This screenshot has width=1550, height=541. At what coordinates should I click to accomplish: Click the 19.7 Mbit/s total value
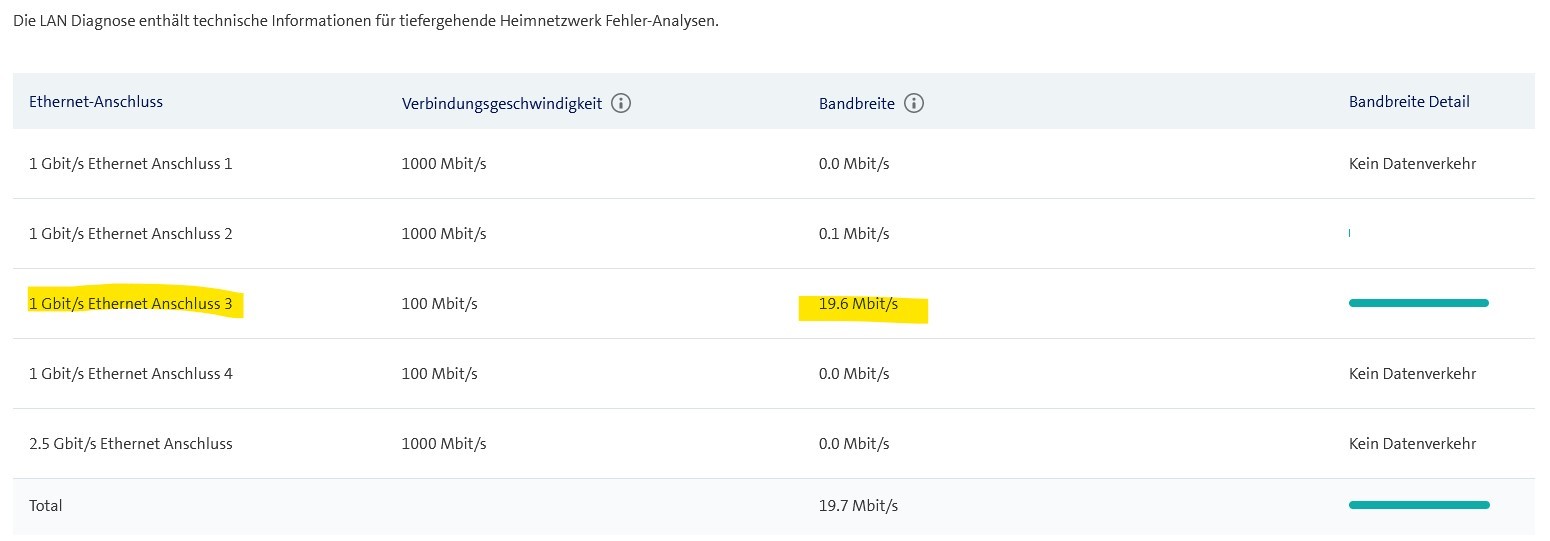858,505
